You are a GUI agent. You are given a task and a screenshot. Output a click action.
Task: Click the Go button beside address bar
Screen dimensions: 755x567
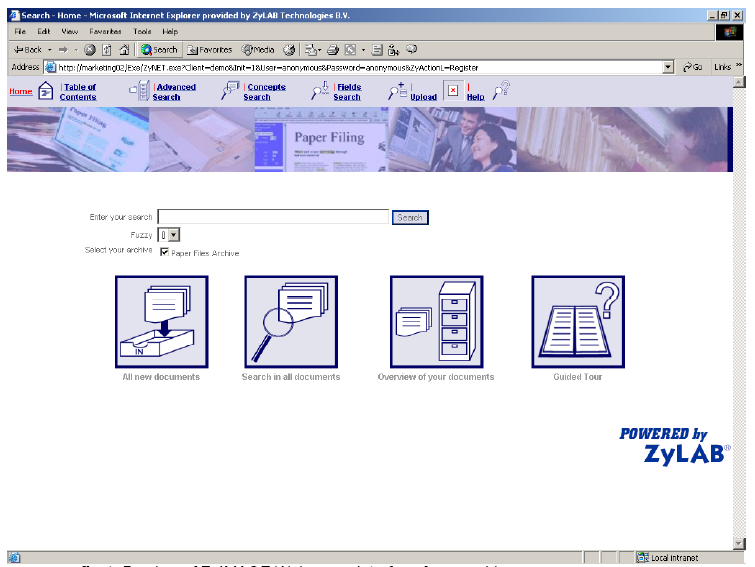[692, 67]
